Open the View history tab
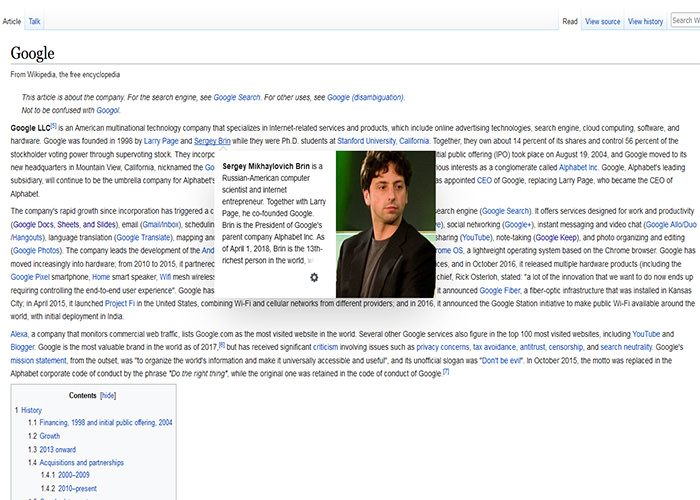Viewport: 700px width, 500px height. tap(645, 21)
